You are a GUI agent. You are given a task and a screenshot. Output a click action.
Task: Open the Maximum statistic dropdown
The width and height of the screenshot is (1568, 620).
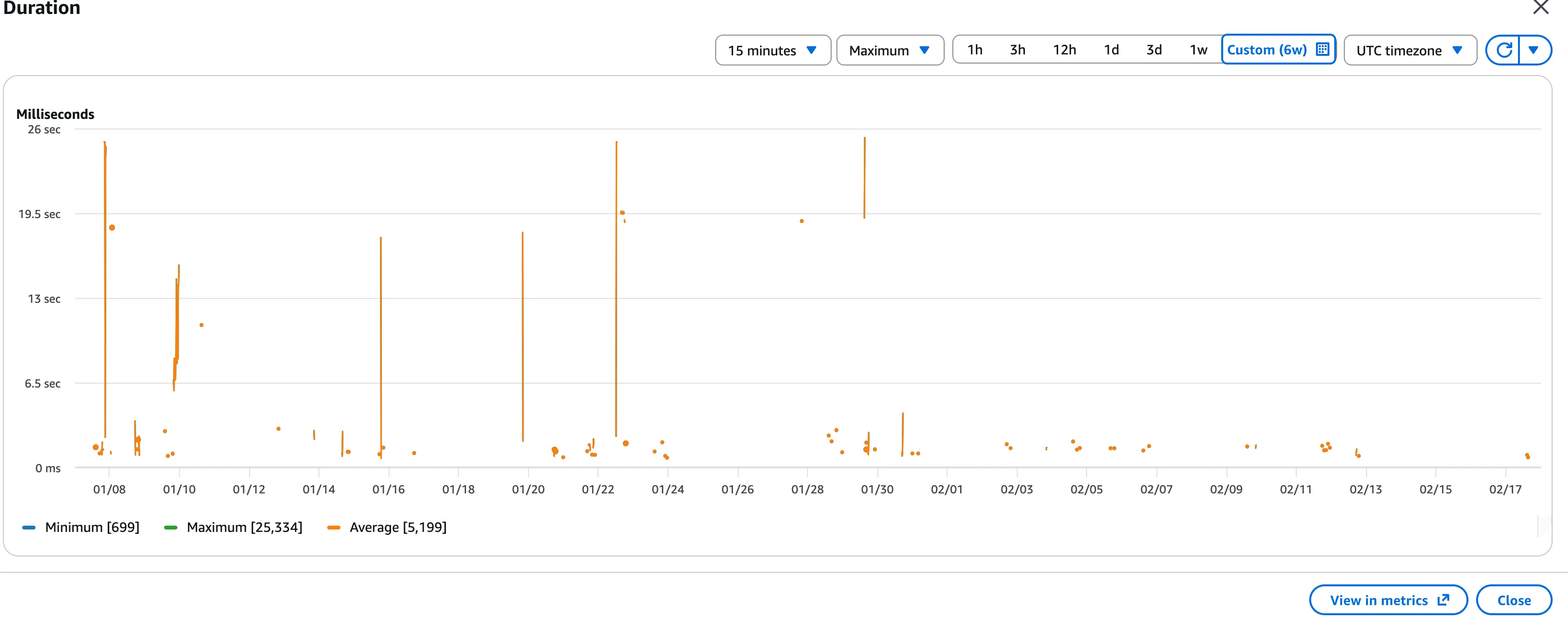click(889, 50)
